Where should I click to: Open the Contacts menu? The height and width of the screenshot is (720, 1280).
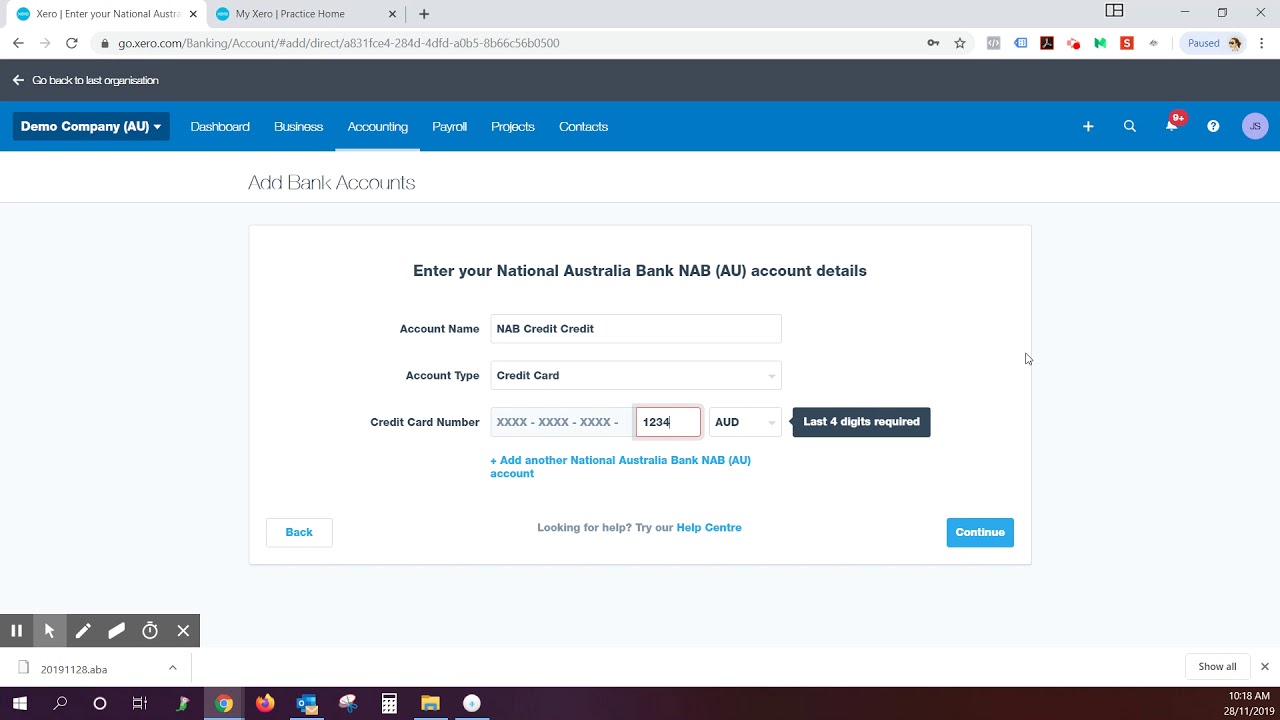coord(583,127)
